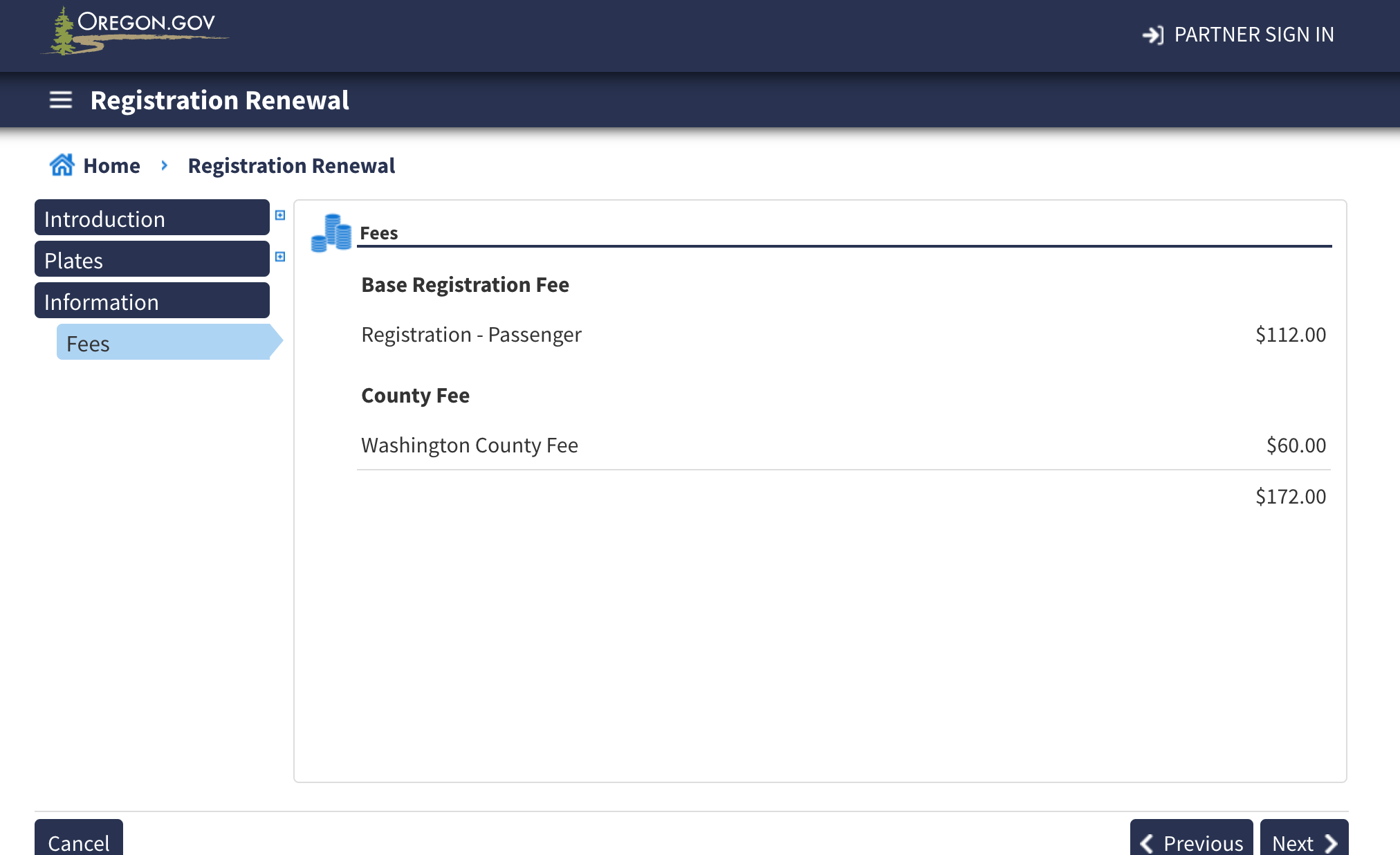The image size is (1400, 855).
Task: Select the Information step
Action: point(152,302)
